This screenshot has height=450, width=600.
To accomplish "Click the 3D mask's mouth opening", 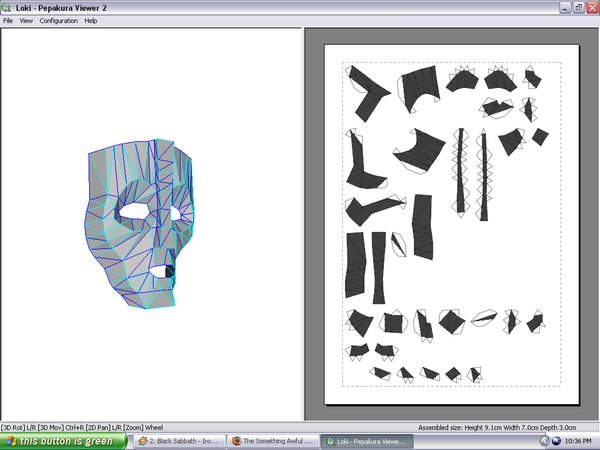I will tap(160, 268).
